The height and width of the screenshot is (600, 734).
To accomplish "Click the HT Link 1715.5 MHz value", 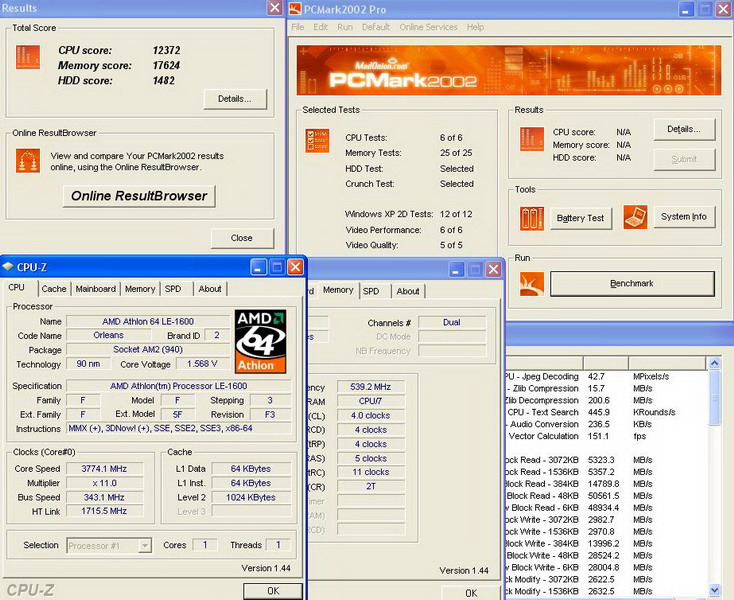I will pos(104,511).
